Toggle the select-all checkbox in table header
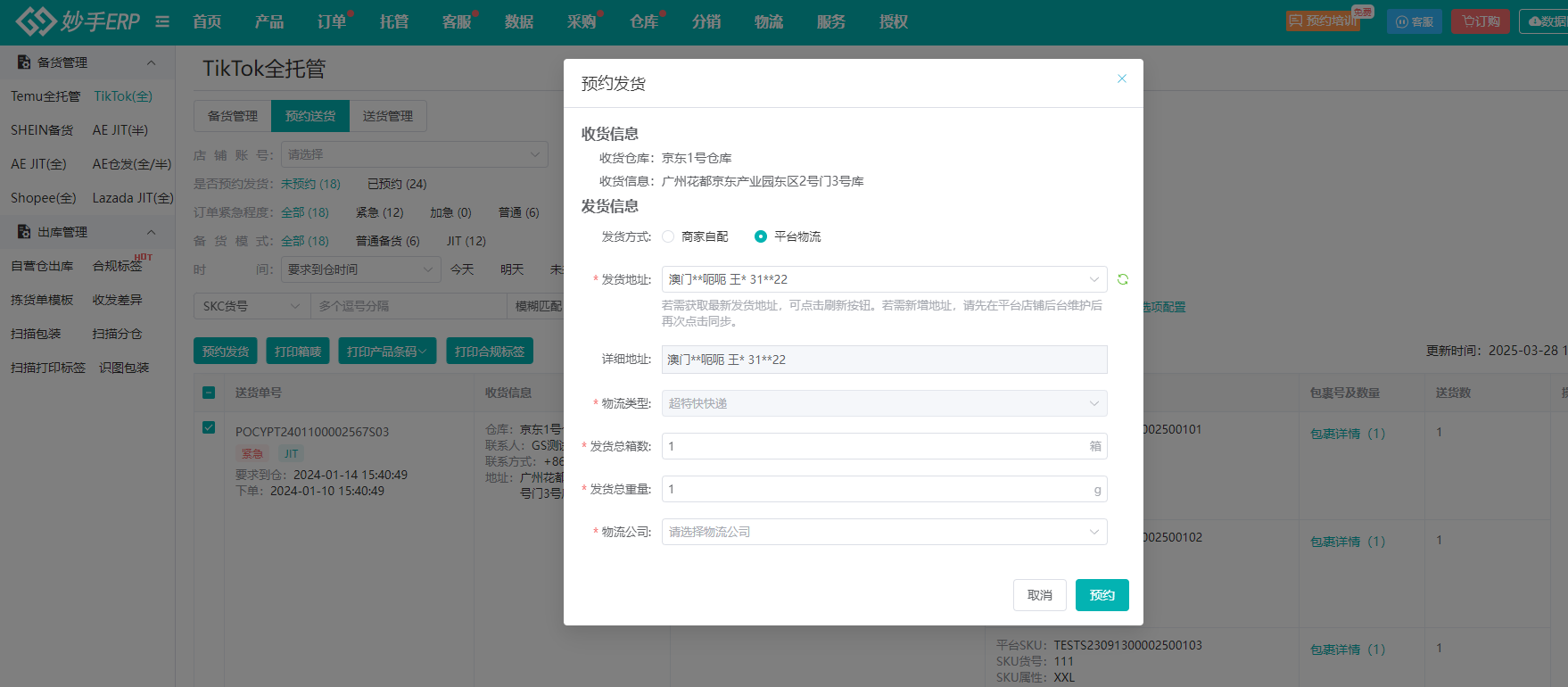 pyautogui.click(x=209, y=393)
